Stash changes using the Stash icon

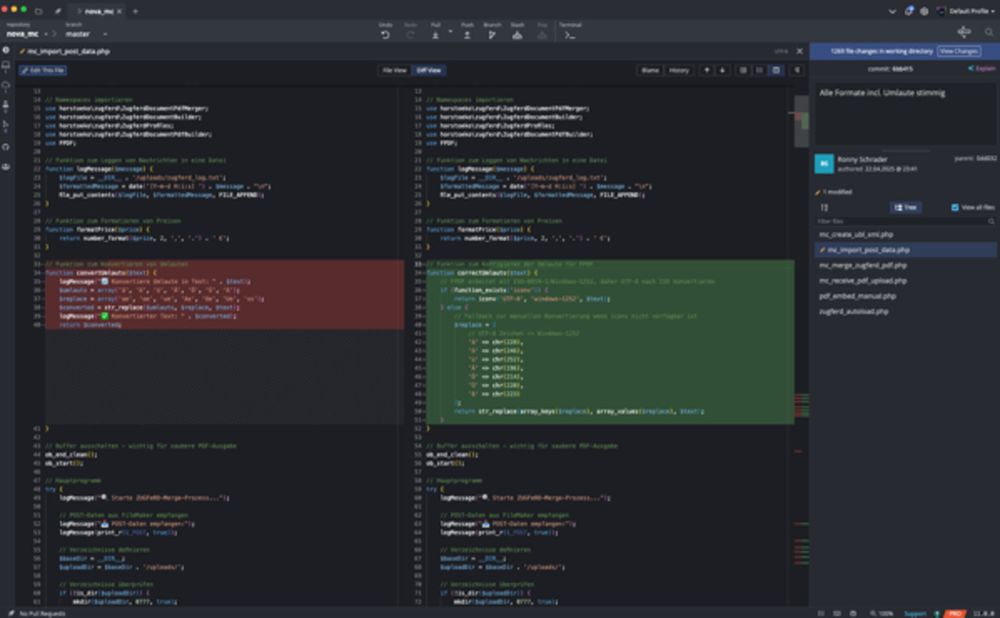point(517,34)
